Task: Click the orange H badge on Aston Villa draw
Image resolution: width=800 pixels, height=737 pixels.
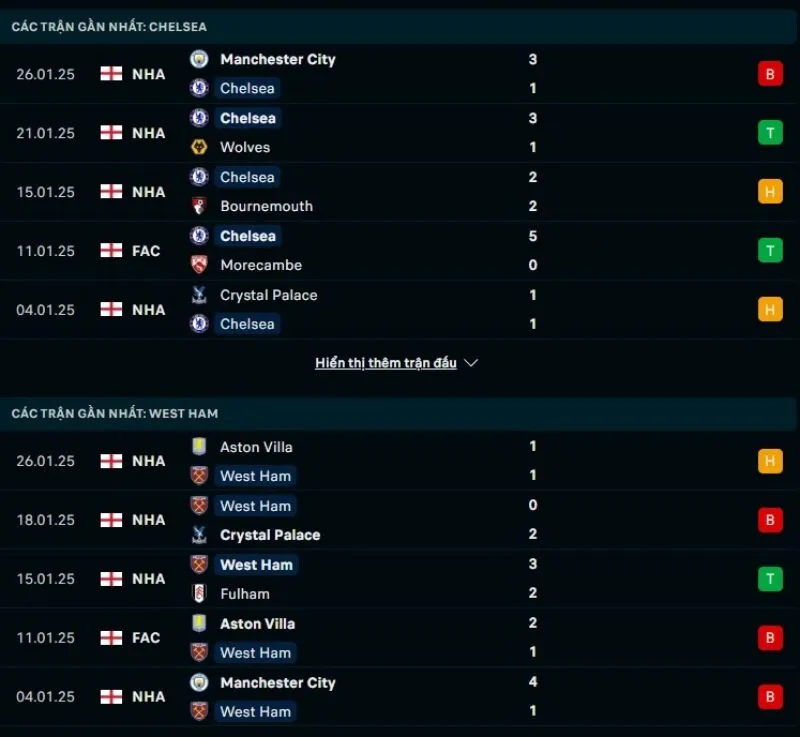Action: 770,462
